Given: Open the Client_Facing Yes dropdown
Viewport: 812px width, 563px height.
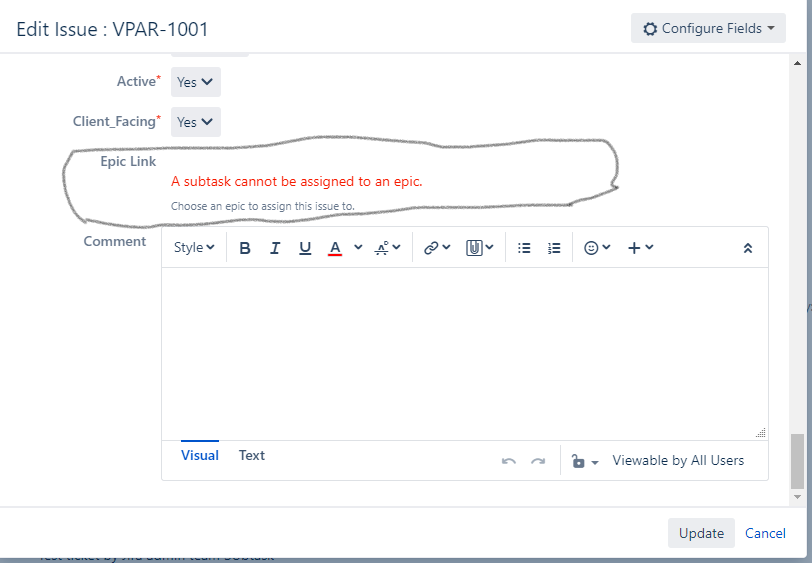Looking at the screenshot, I should click(x=196, y=122).
